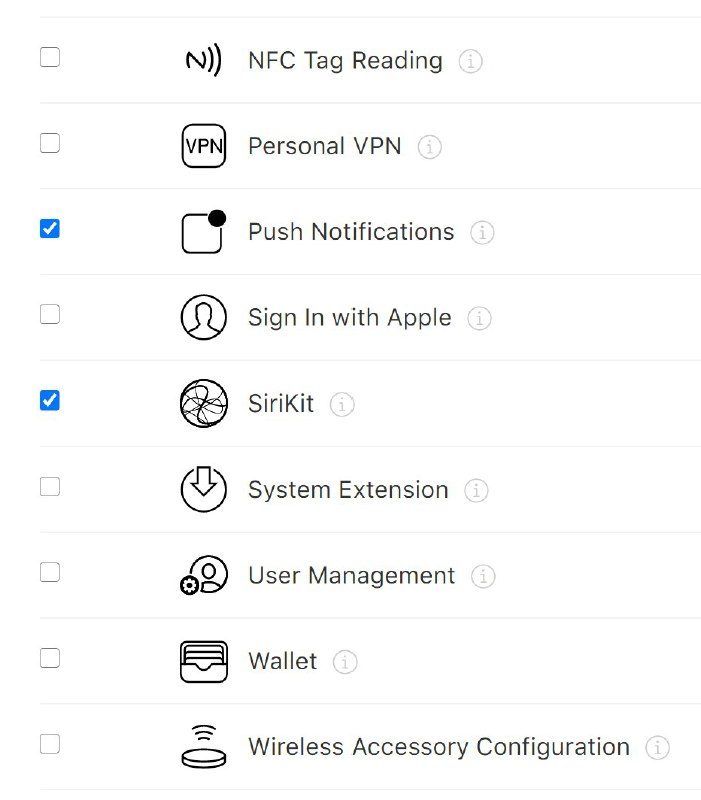Enable the Sign In with Apple checkbox
This screenshot has height=800, width=701.
pyautogui.click(x=50, y=314)
